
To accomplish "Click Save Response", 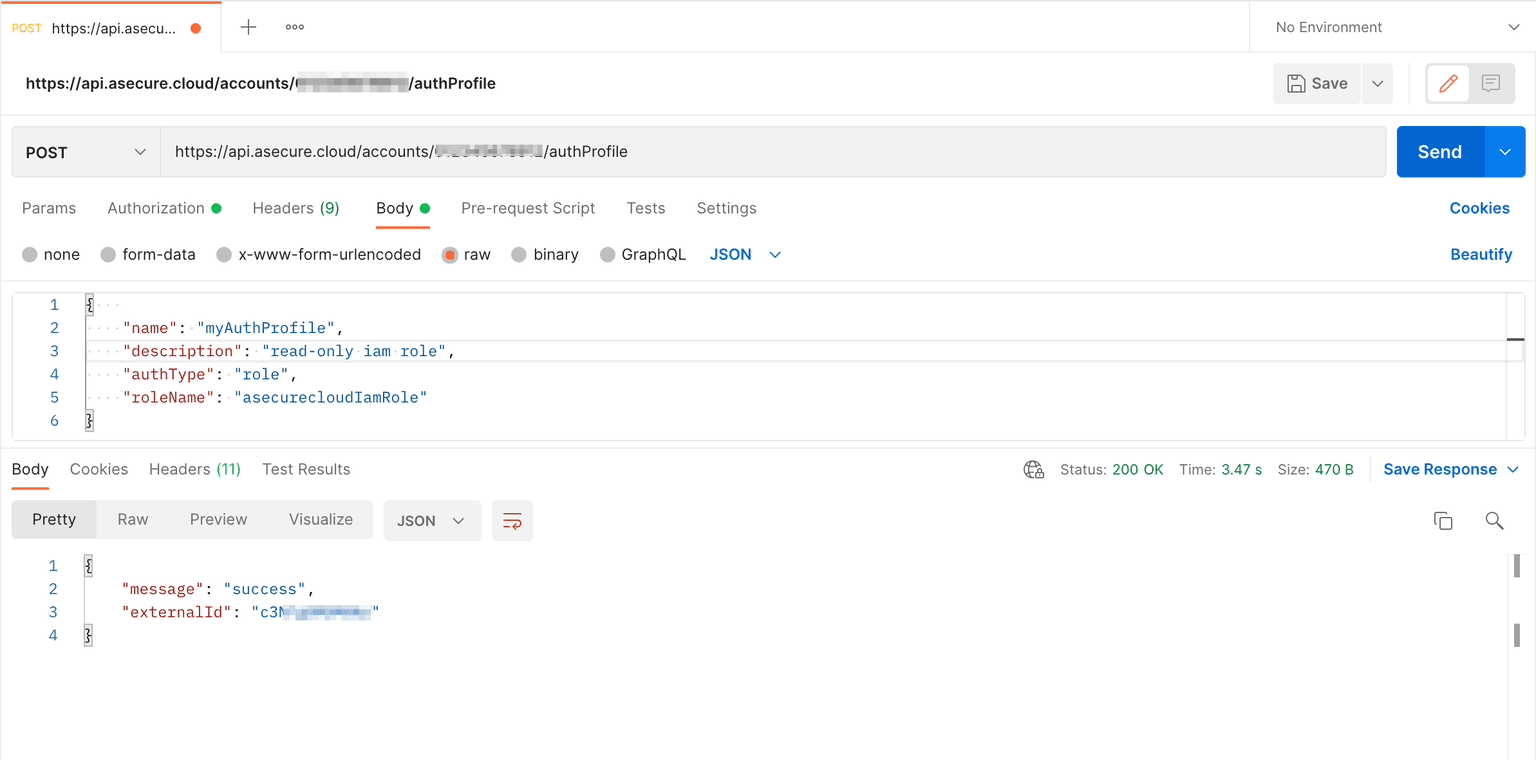I will (x=1440, y=469).
